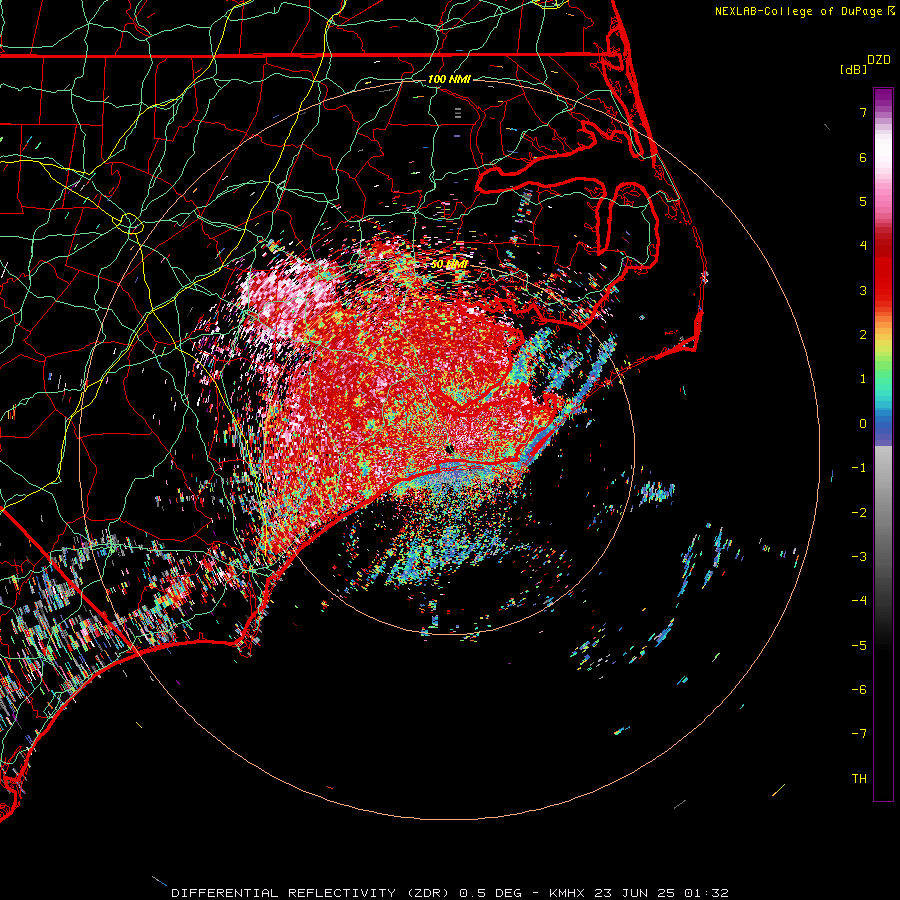This screenshot has height=900, width=900.
Task: Select the 100 NMI range ring label
Action: (x=449, y=79)
